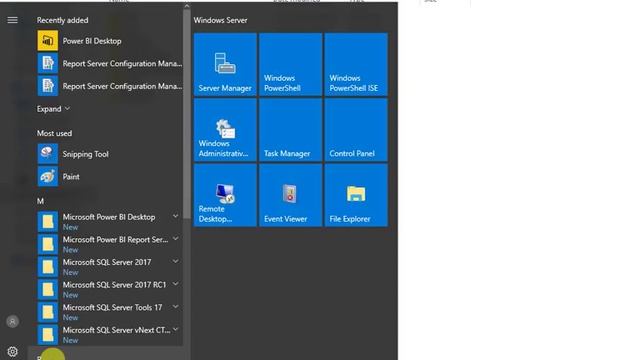
Task: Open the Control Panel tile
Action: [356, 130]
